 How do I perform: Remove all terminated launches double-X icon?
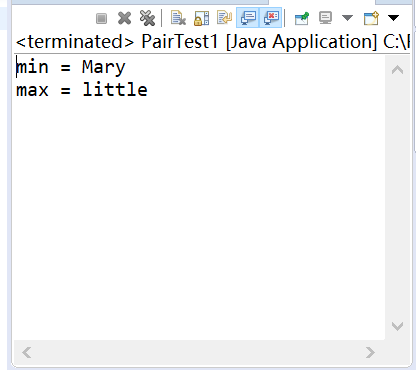coord(147,18)
